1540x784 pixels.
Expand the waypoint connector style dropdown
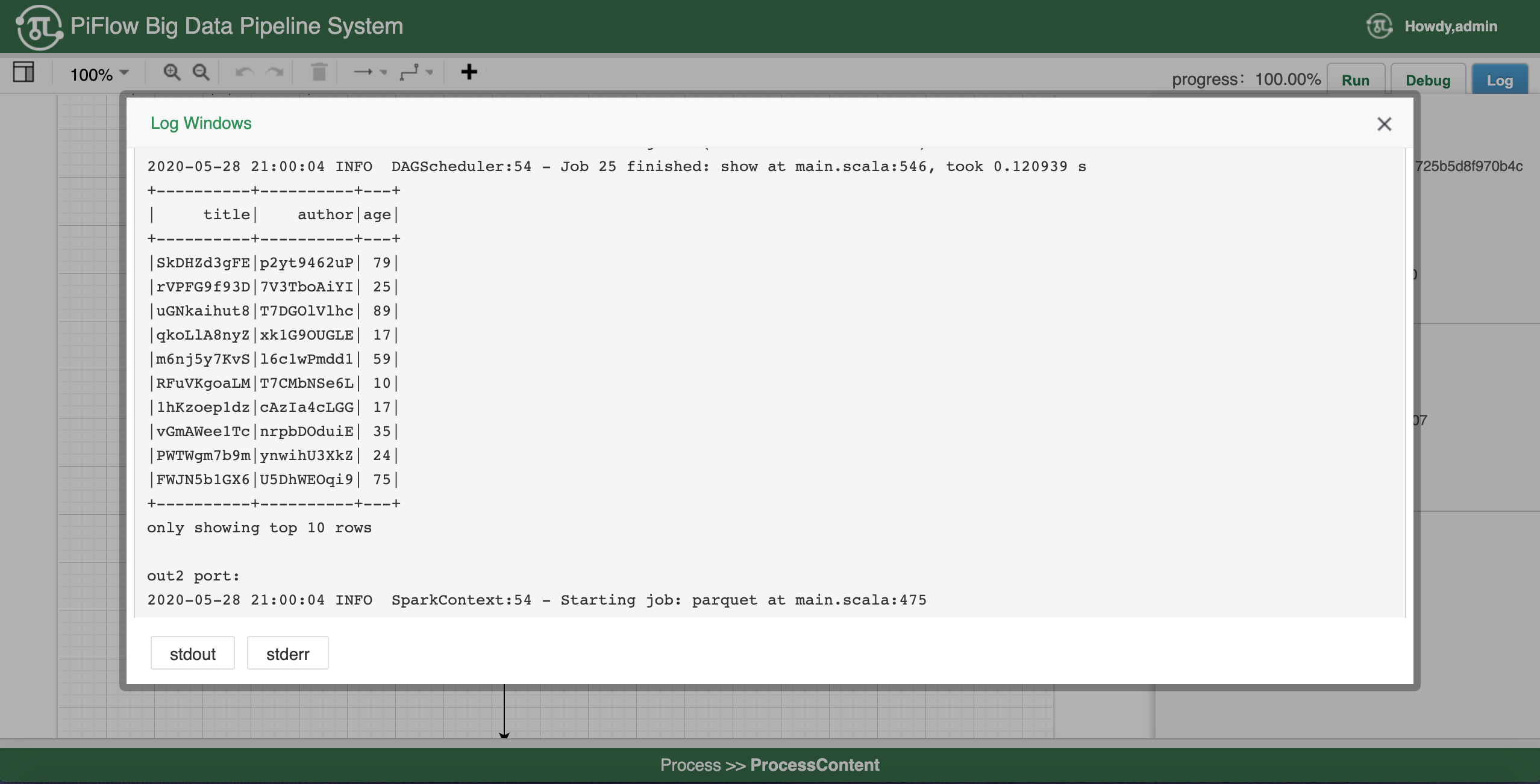coord(416,72)
